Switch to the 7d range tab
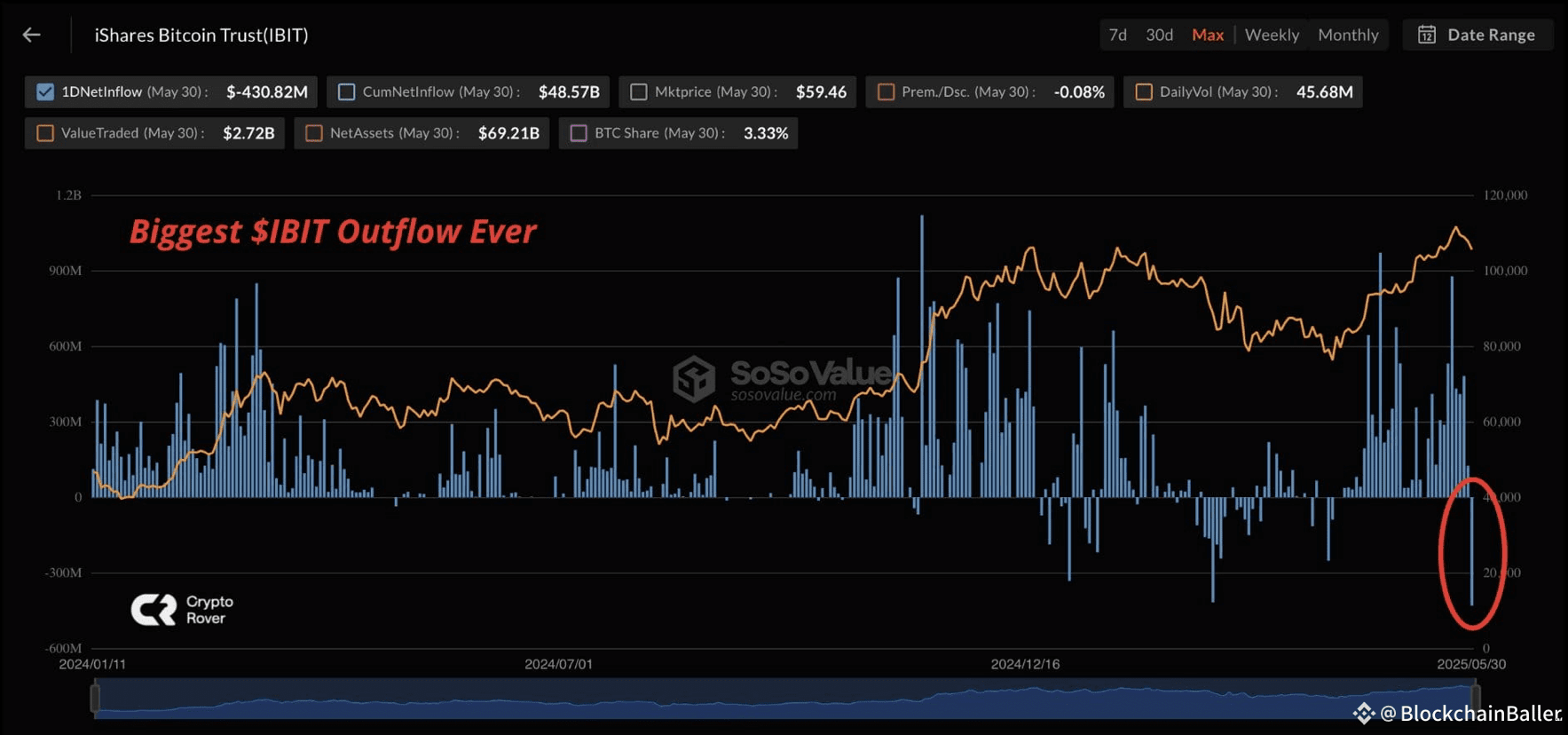1568x735 pixels. click(1118, 35)
